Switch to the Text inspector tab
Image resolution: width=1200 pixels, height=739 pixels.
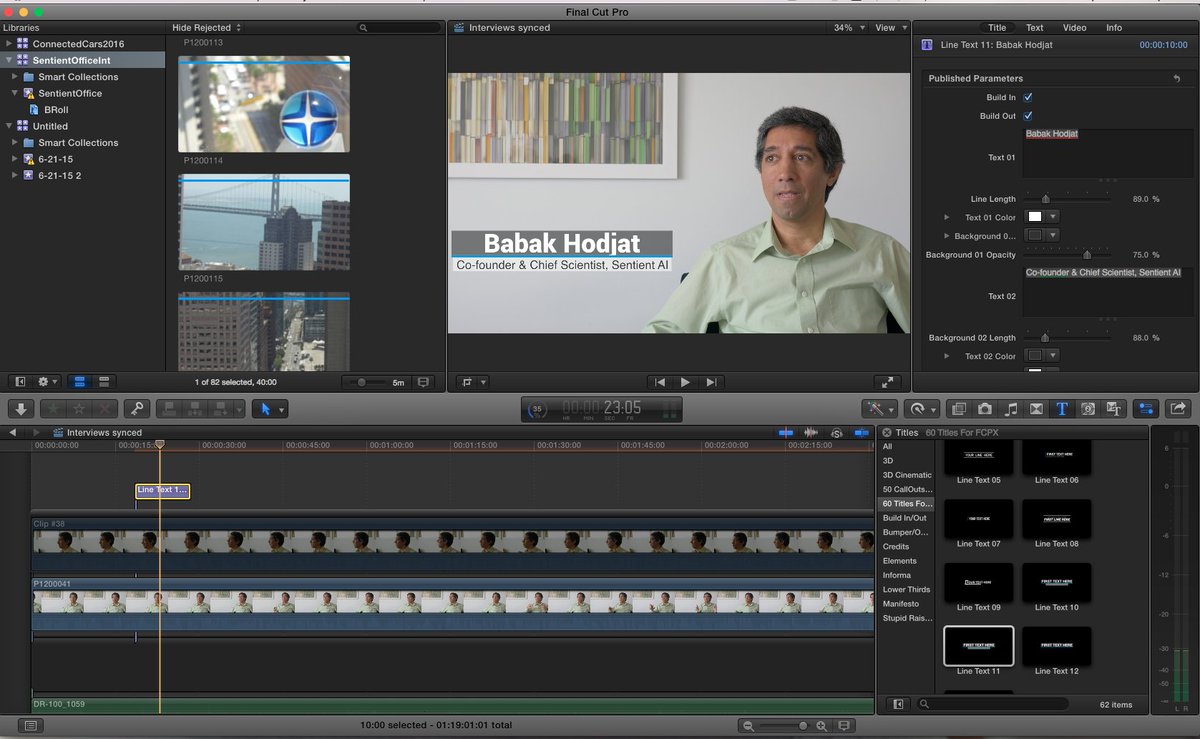(1035, 28)
